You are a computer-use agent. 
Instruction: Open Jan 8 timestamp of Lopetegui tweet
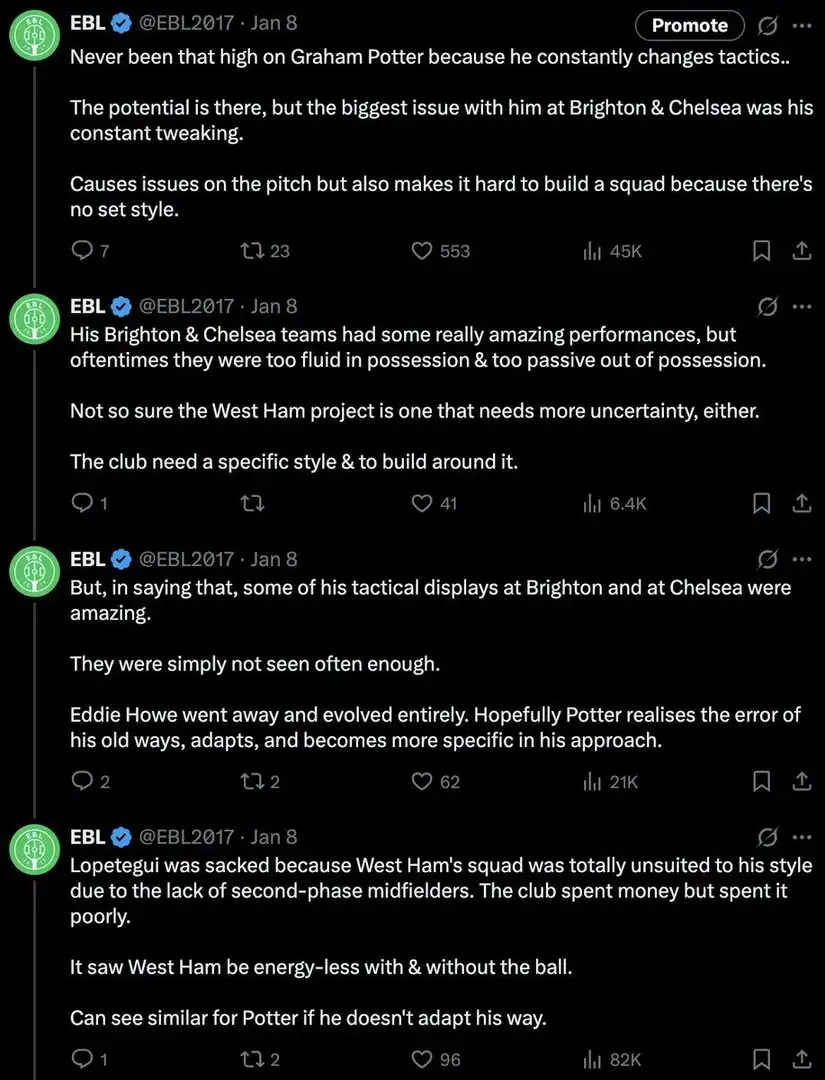pyautogui.click(x=274, y=836)
